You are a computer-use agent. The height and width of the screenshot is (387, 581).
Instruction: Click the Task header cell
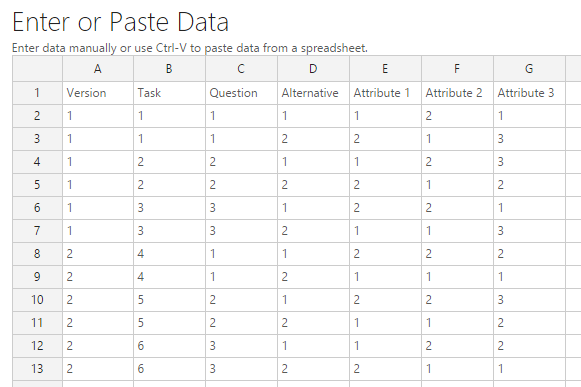[169, 93]
